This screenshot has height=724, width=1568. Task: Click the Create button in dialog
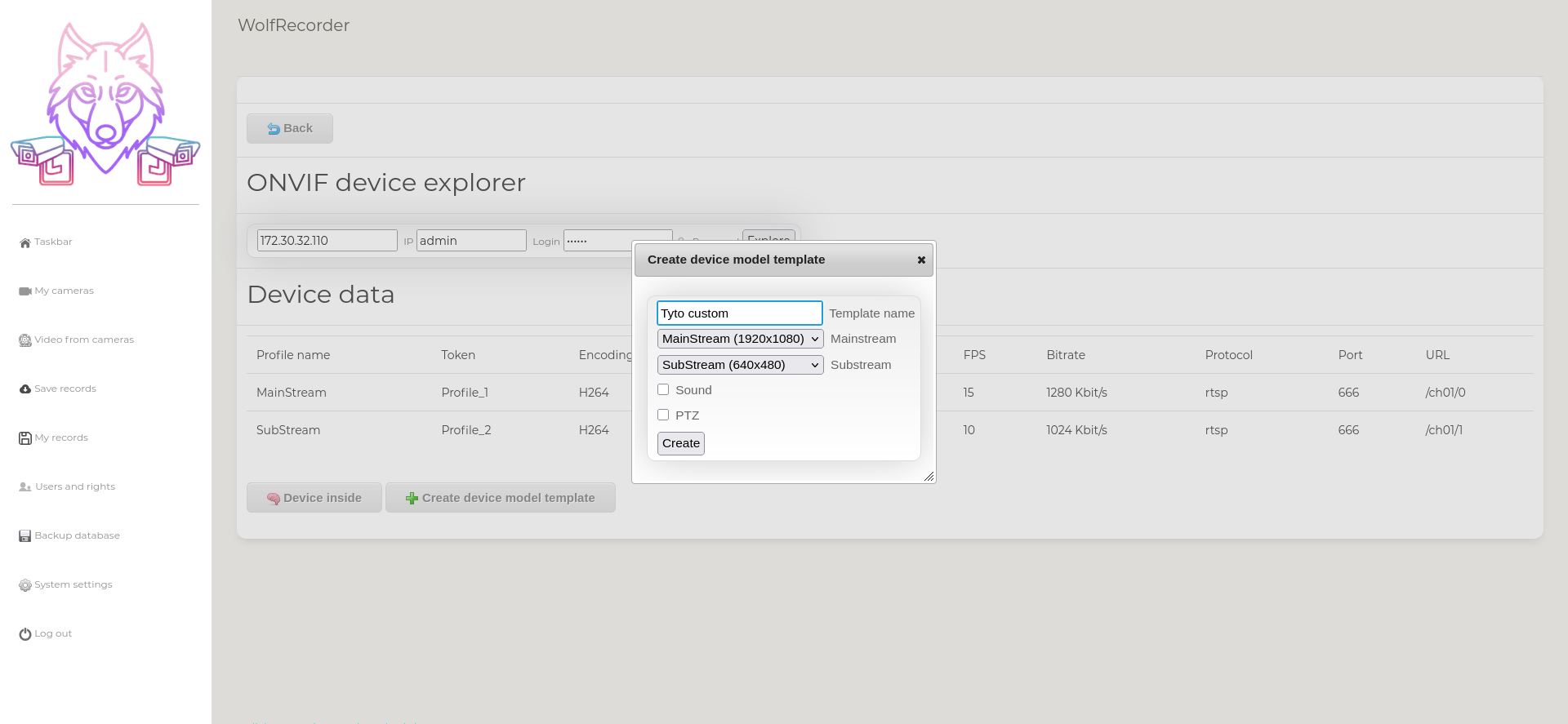(x=680, y=443)
